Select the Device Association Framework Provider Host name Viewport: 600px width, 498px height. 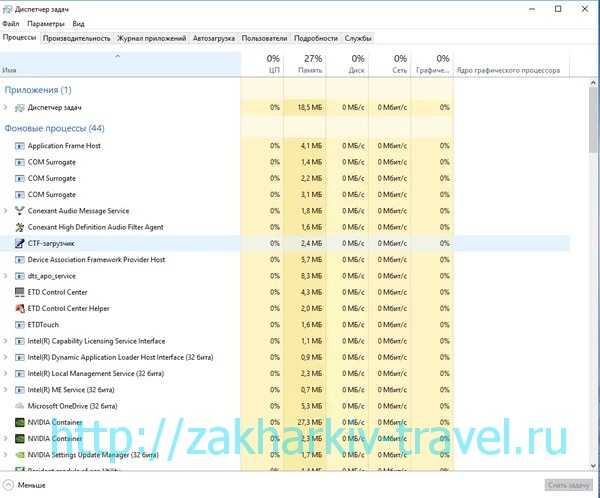coord(96,260)
